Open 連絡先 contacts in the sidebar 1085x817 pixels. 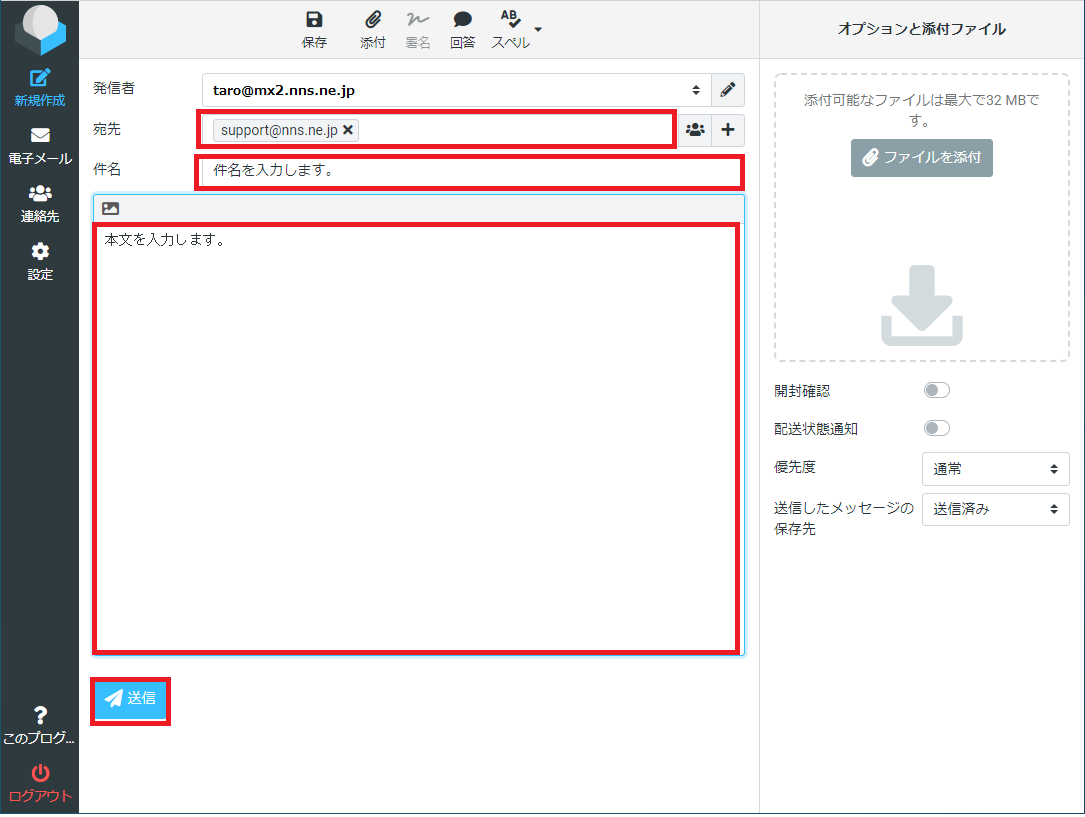40,203
